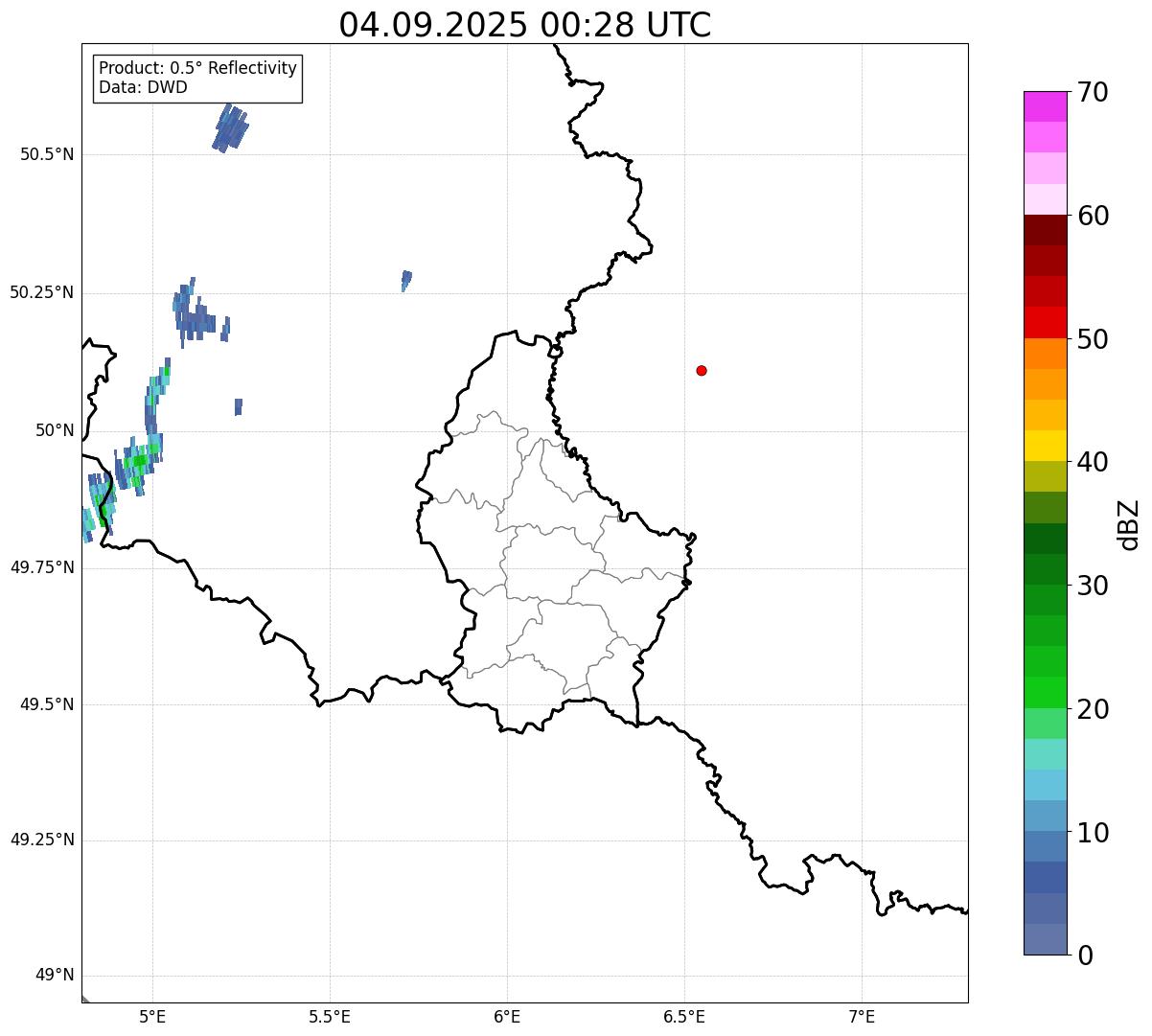The height and width of the screenshot is (1036, 1152).
Task: Click the colorbar tick label 40
Action: pos(1093,463)
